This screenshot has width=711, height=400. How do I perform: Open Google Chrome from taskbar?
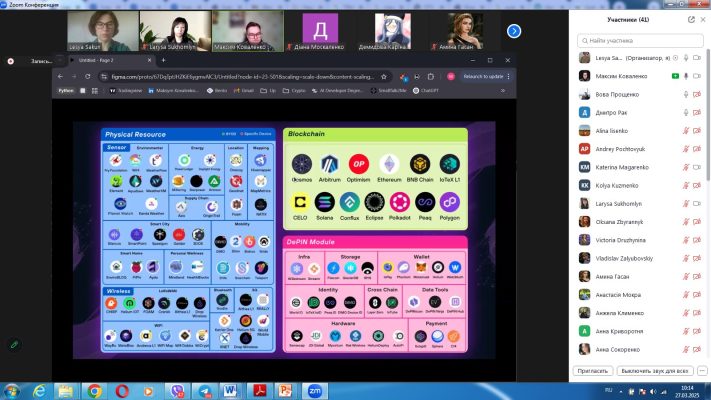point(94,391)
